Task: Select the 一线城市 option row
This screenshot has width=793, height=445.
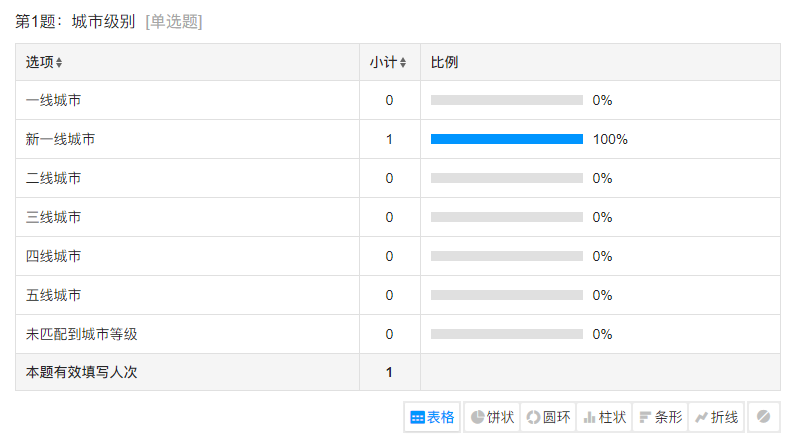Action: 398,100
